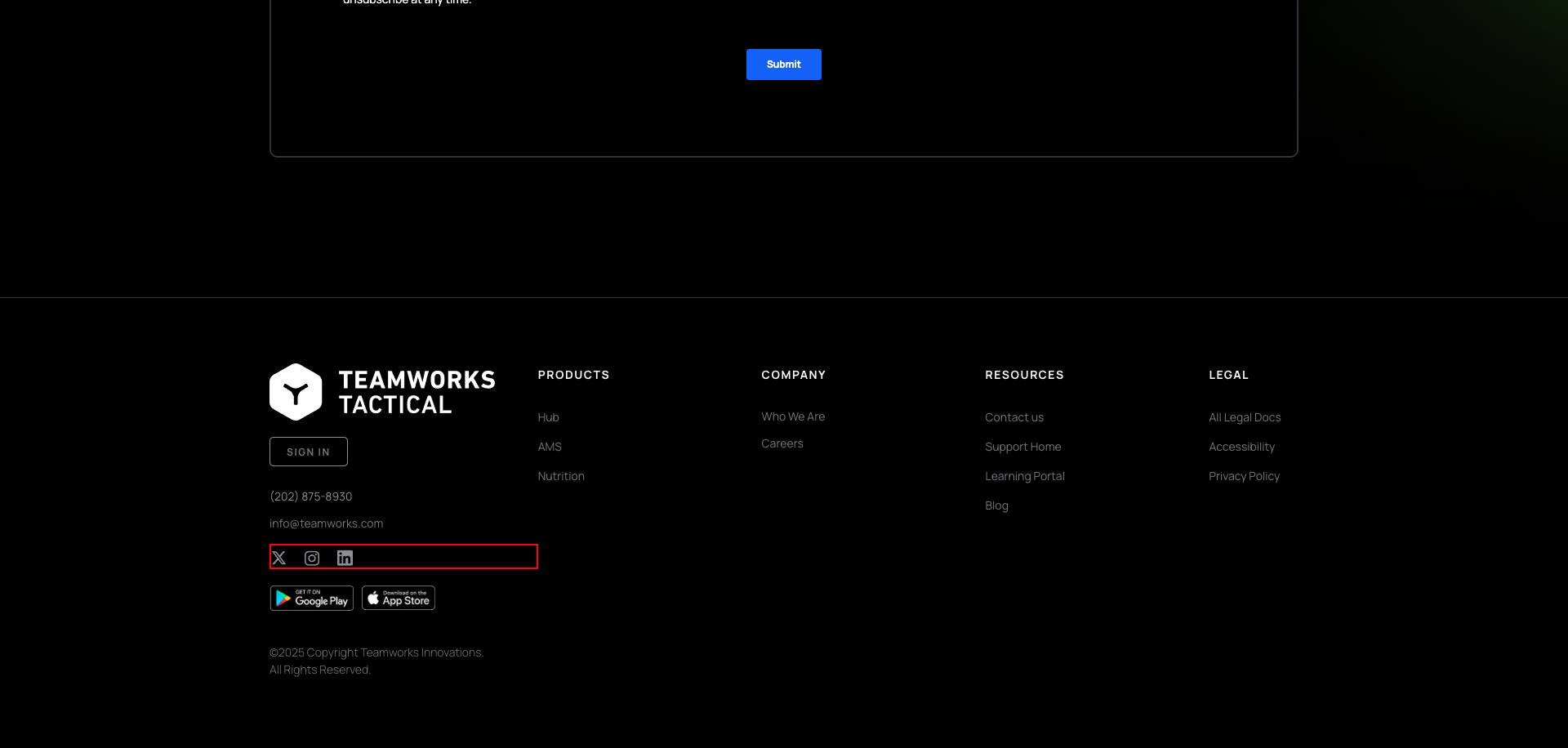
Task: Click the Get it on Google Play badge
Action: (x=312, y=599)
